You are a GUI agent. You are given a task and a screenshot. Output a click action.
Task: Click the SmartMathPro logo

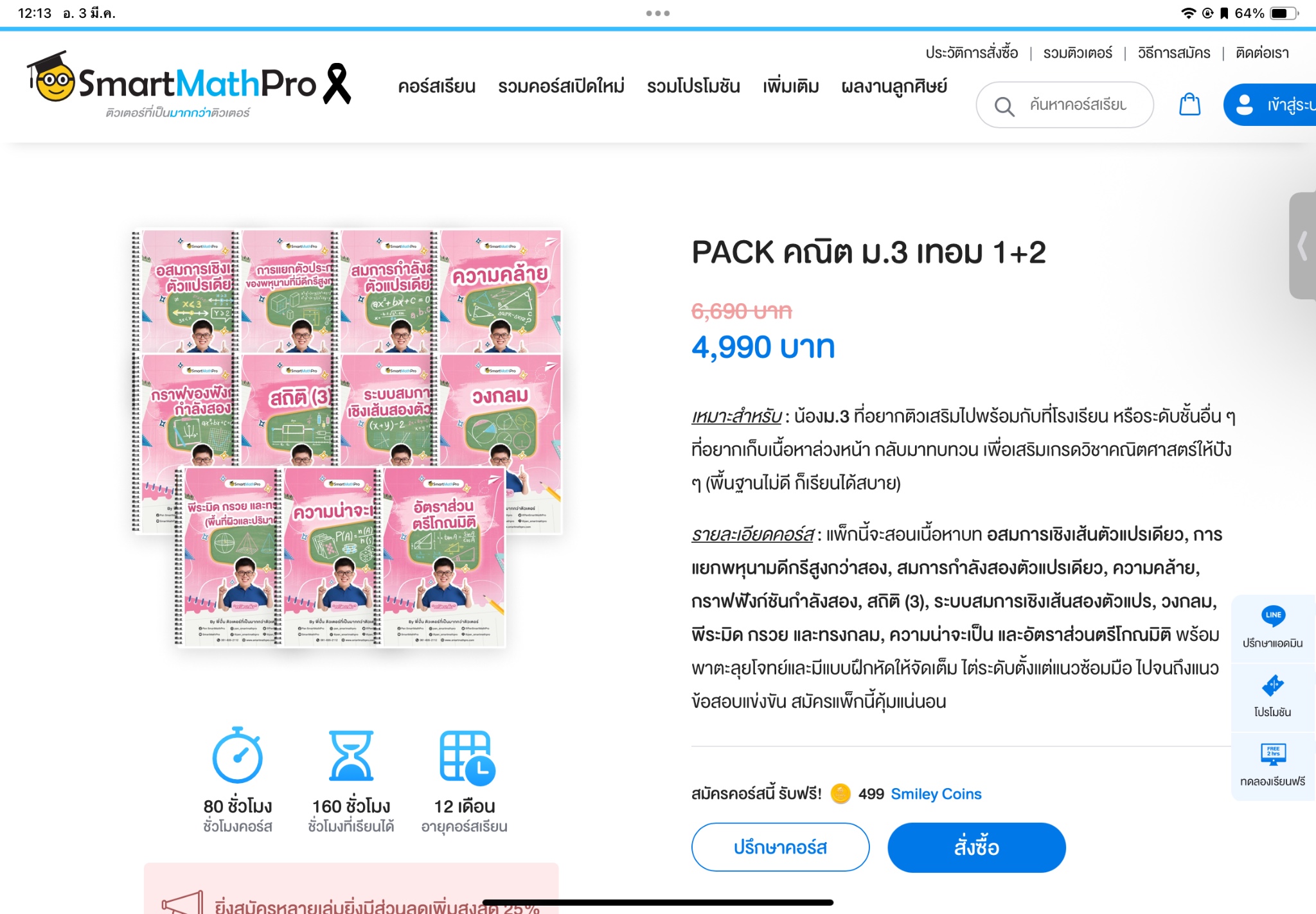pos(189,85)
